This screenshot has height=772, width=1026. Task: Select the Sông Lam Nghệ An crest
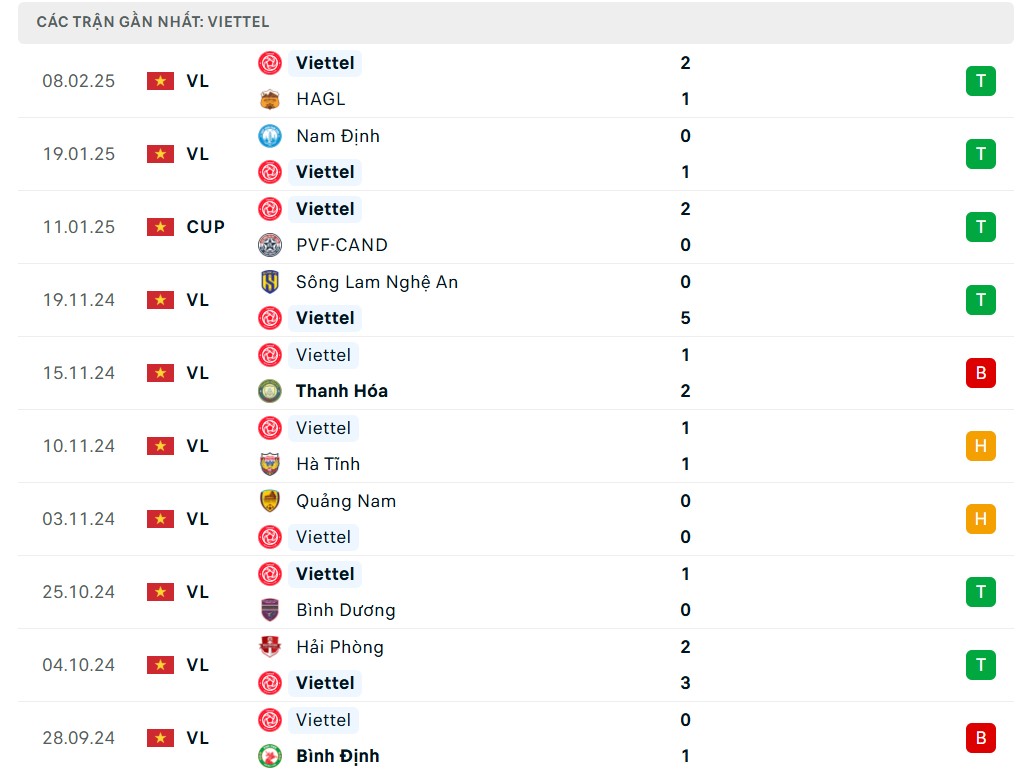[x=269, y=282]
